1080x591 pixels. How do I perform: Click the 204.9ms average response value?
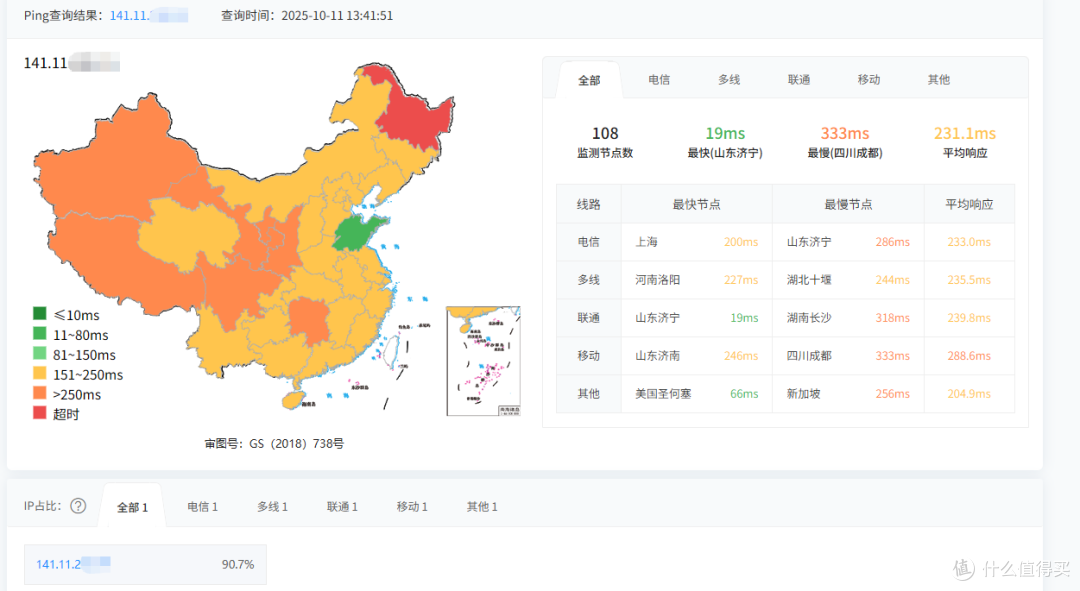point(969,393)
